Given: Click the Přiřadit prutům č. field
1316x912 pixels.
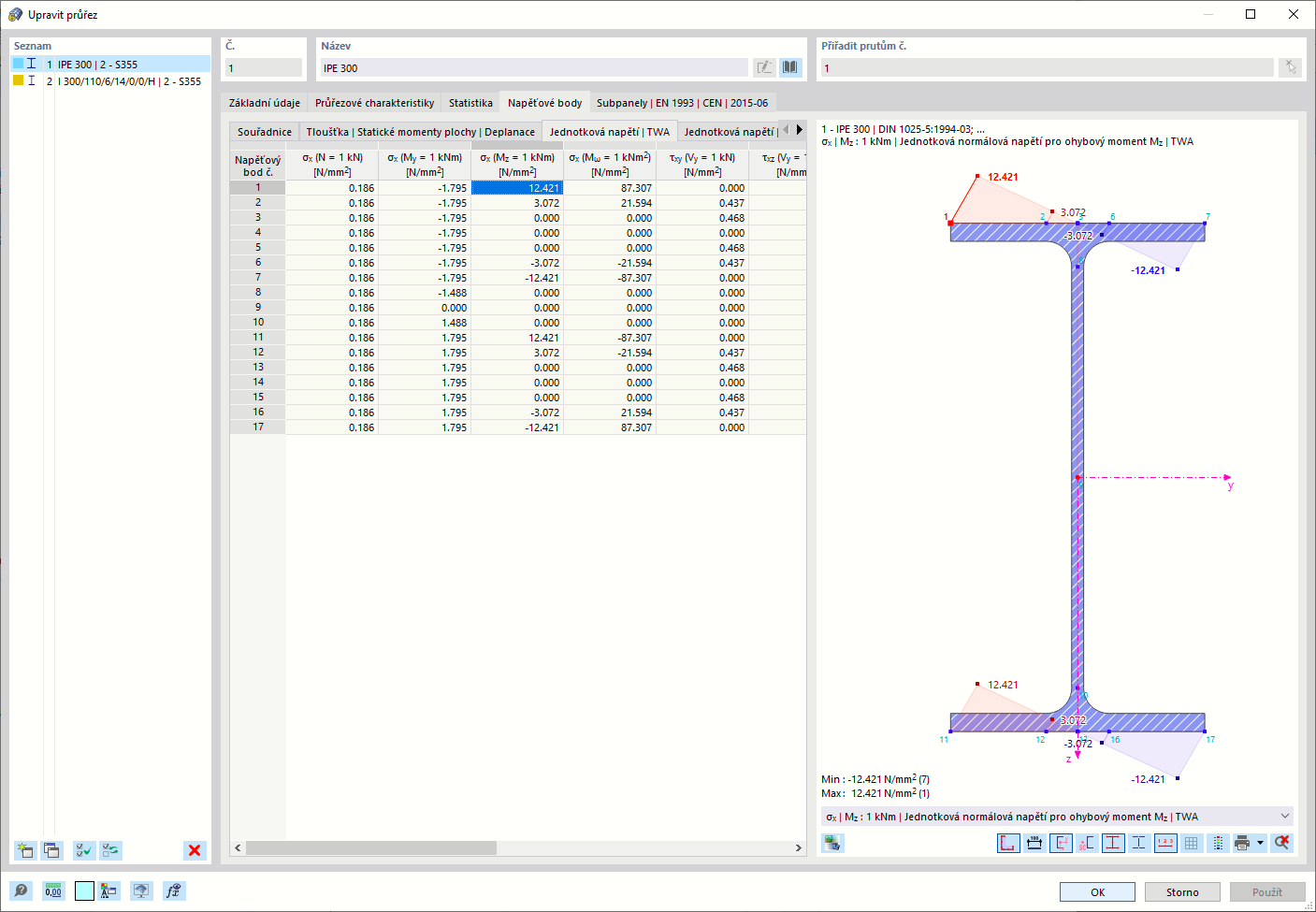Looking at the screenshot, I should [1048, 67].
